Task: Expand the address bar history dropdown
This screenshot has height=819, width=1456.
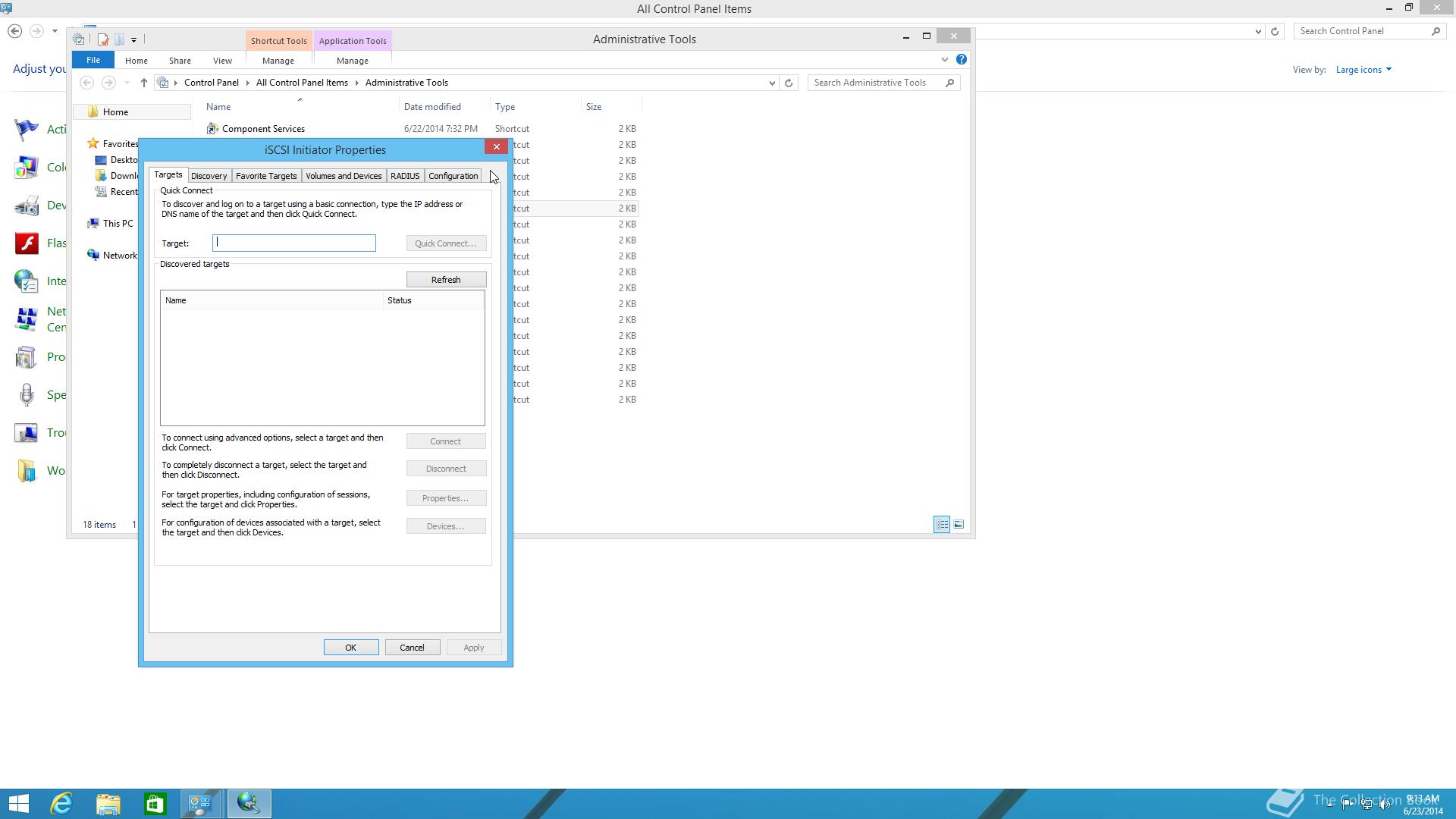Action: click(772, 83)
